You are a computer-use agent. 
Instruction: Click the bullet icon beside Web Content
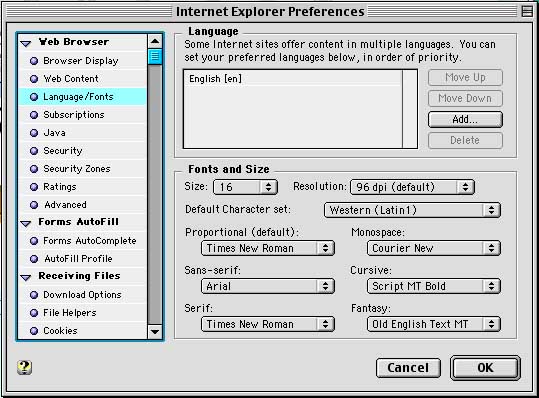(34, 79)
